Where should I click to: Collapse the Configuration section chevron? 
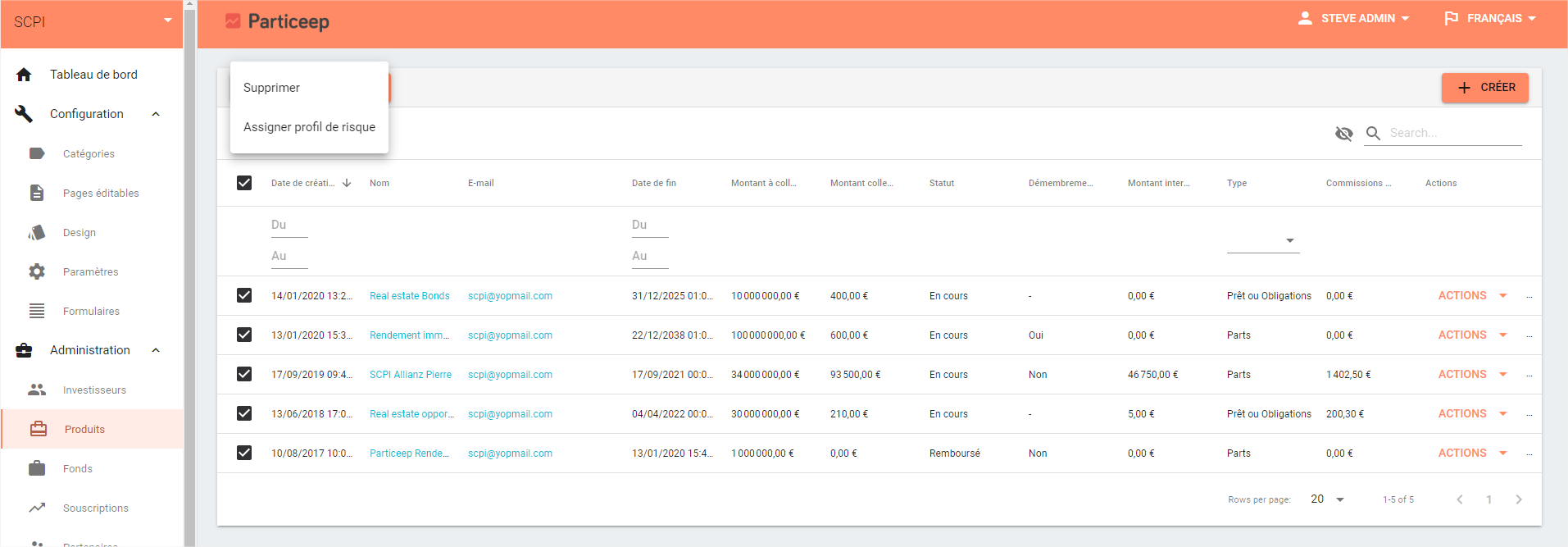pyautogui.click(x=156, y=114)
